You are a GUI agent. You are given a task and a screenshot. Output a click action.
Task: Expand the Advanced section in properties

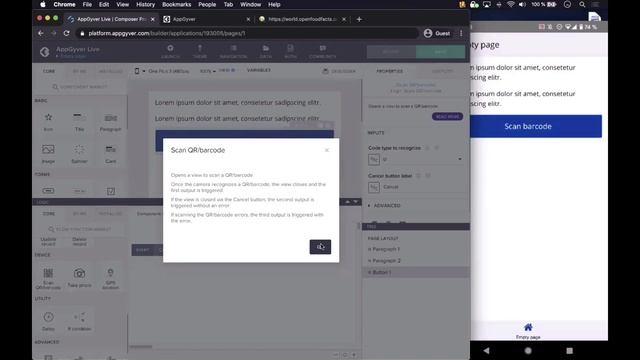coord(384,206)
